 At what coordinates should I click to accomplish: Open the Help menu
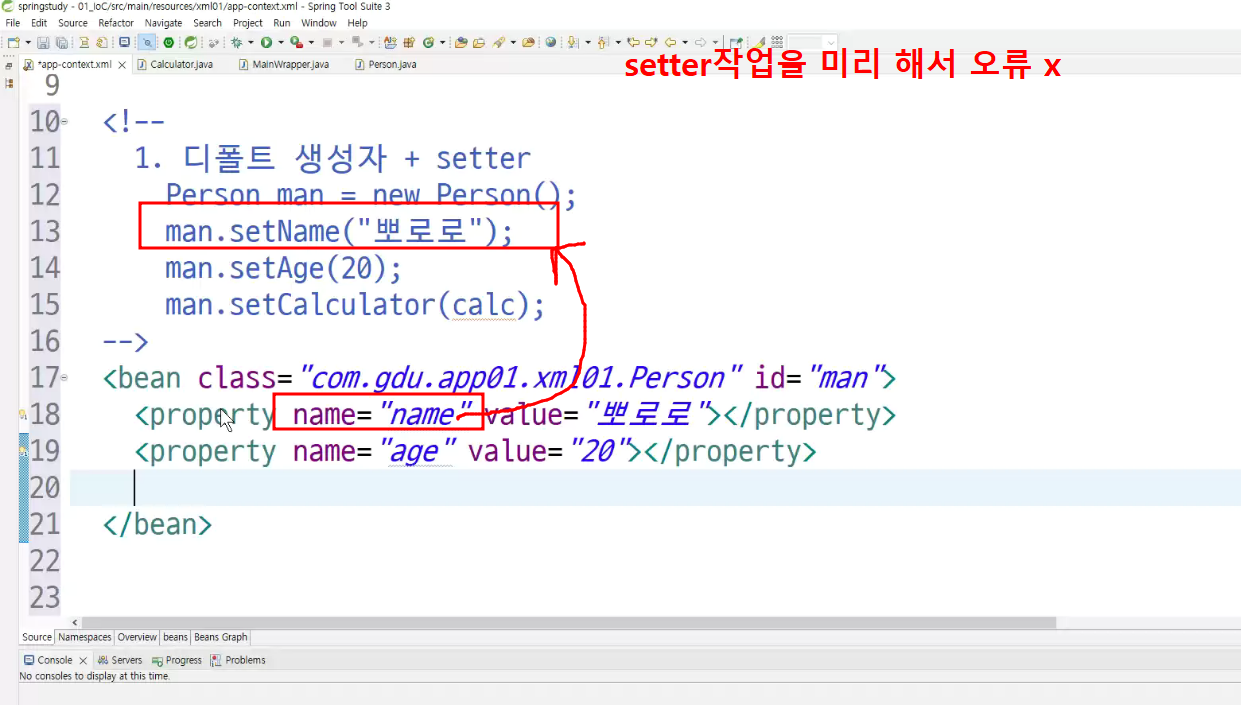tap(357, 23)
